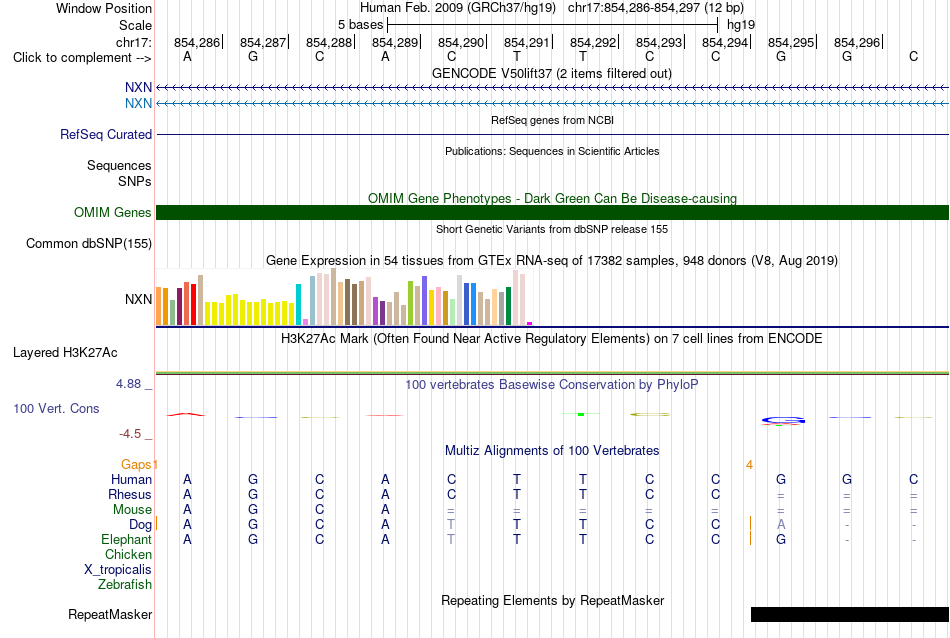Click the NXN label beside GTEx chart
Image resolution: width=950 pixels, height=638 pixels.
coord(138,299)
